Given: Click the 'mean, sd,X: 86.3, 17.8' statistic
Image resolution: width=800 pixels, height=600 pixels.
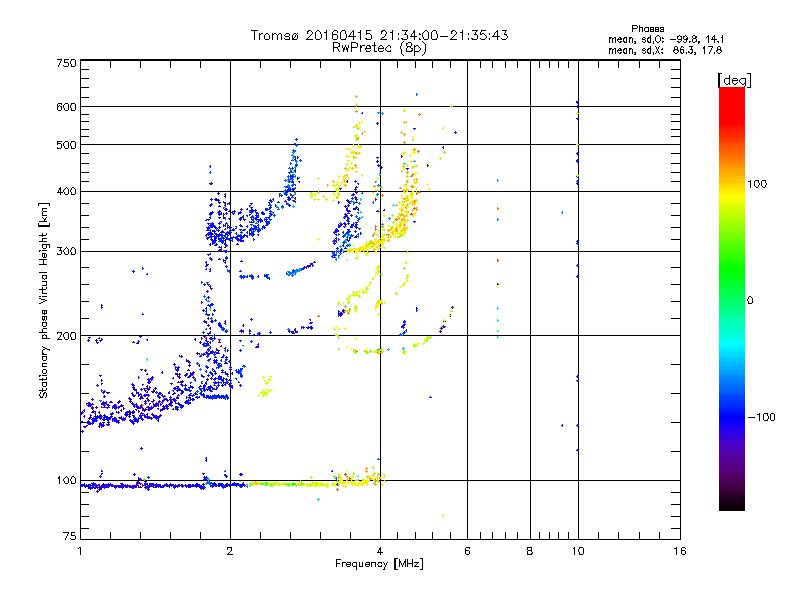Looking at the screenshot, I should (x=665, y=50).
